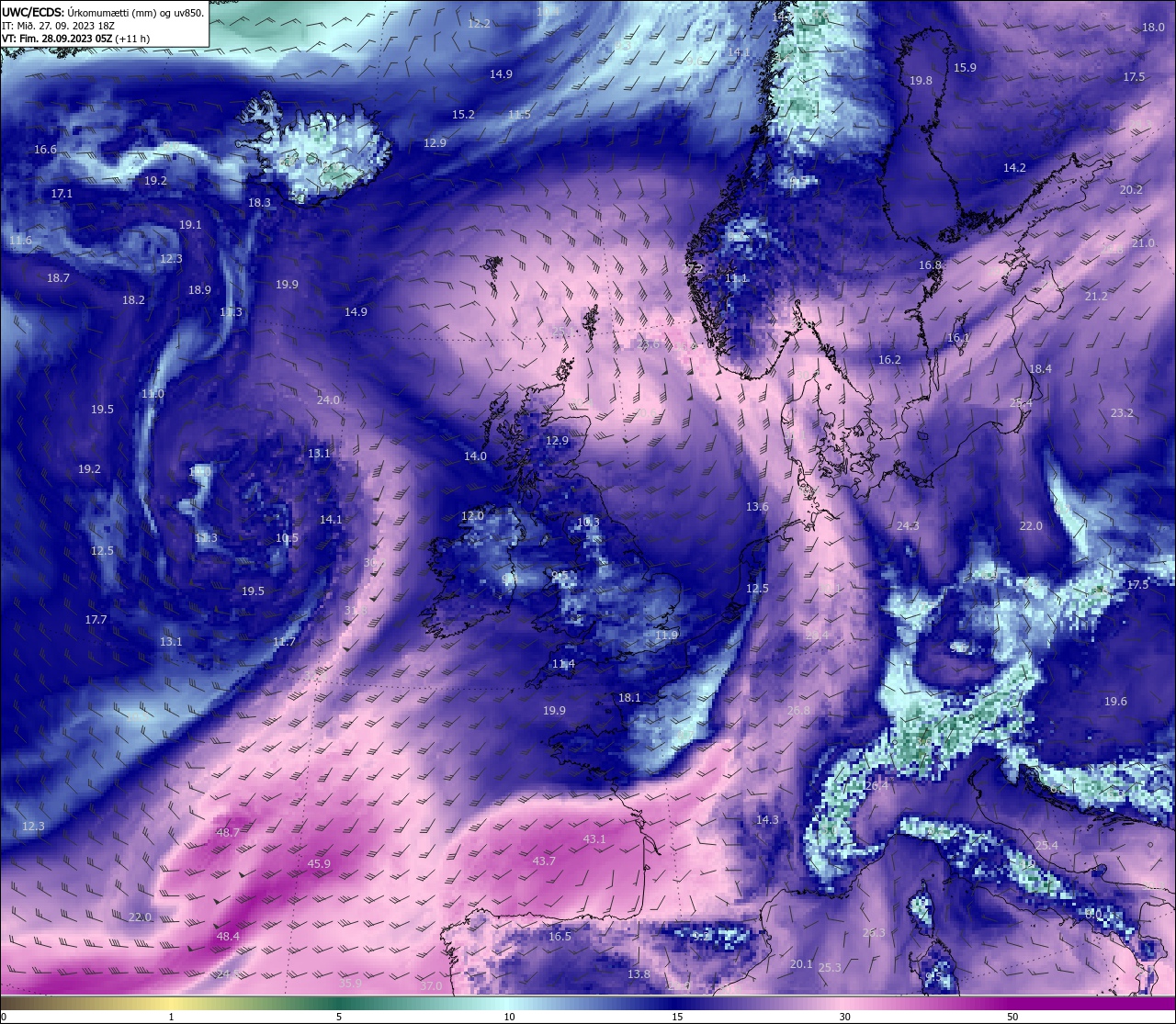Click the VT valid time line

pyautogui.click(x=75, y=39)
